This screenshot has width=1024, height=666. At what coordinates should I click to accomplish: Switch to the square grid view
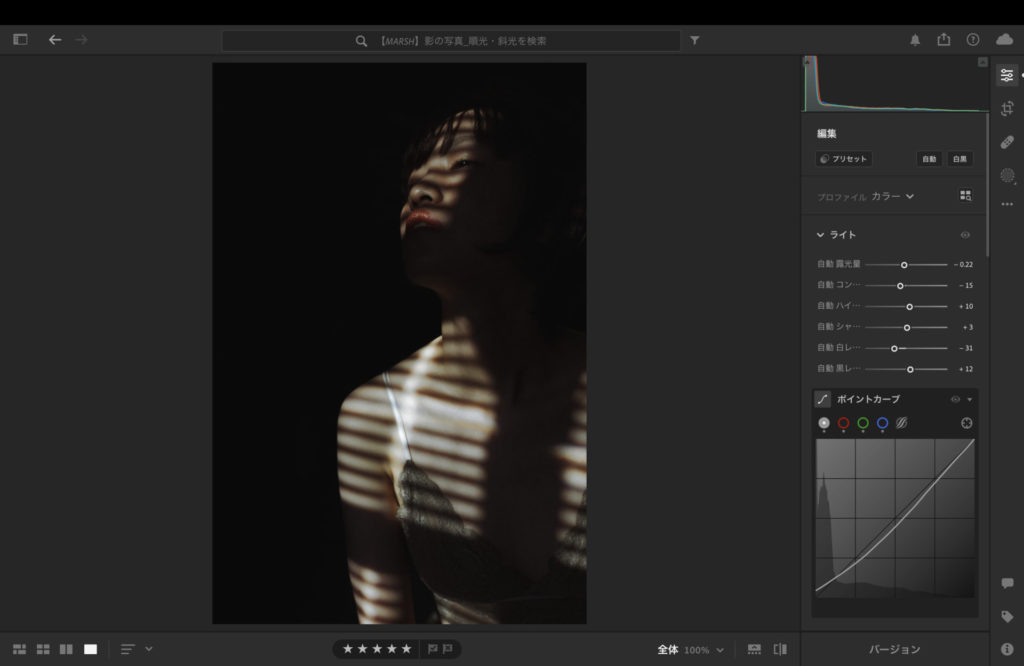43,649
